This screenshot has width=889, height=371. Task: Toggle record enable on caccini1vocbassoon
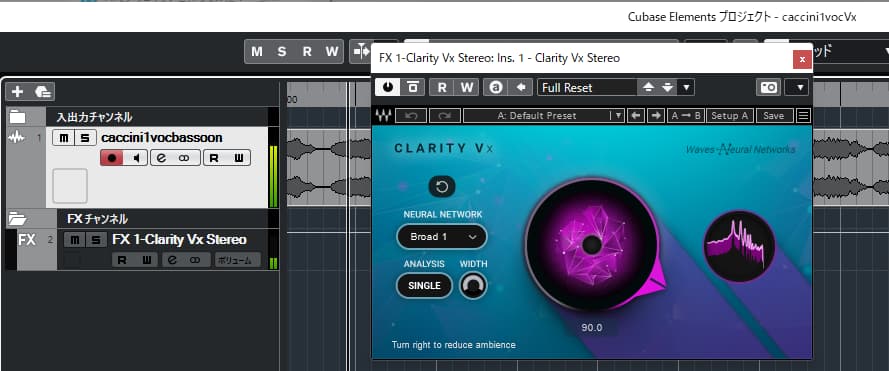pos(112,158)
